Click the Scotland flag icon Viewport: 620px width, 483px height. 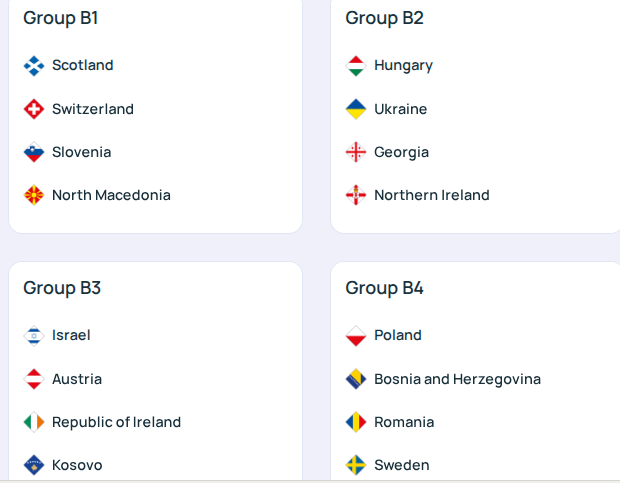point(34,66)
